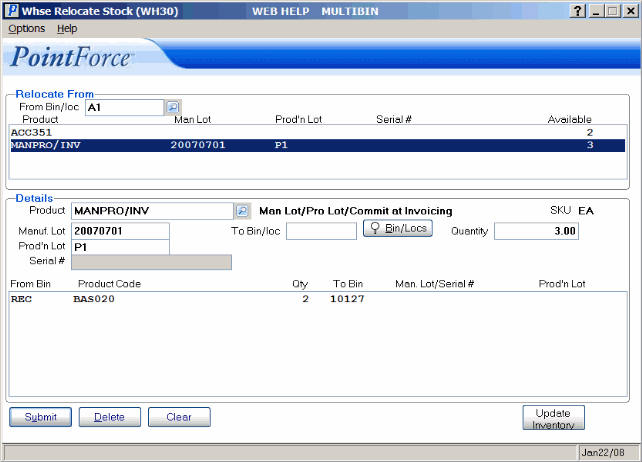
Task: Click the Serial # header in Relocate From
Action: point(394,120)
